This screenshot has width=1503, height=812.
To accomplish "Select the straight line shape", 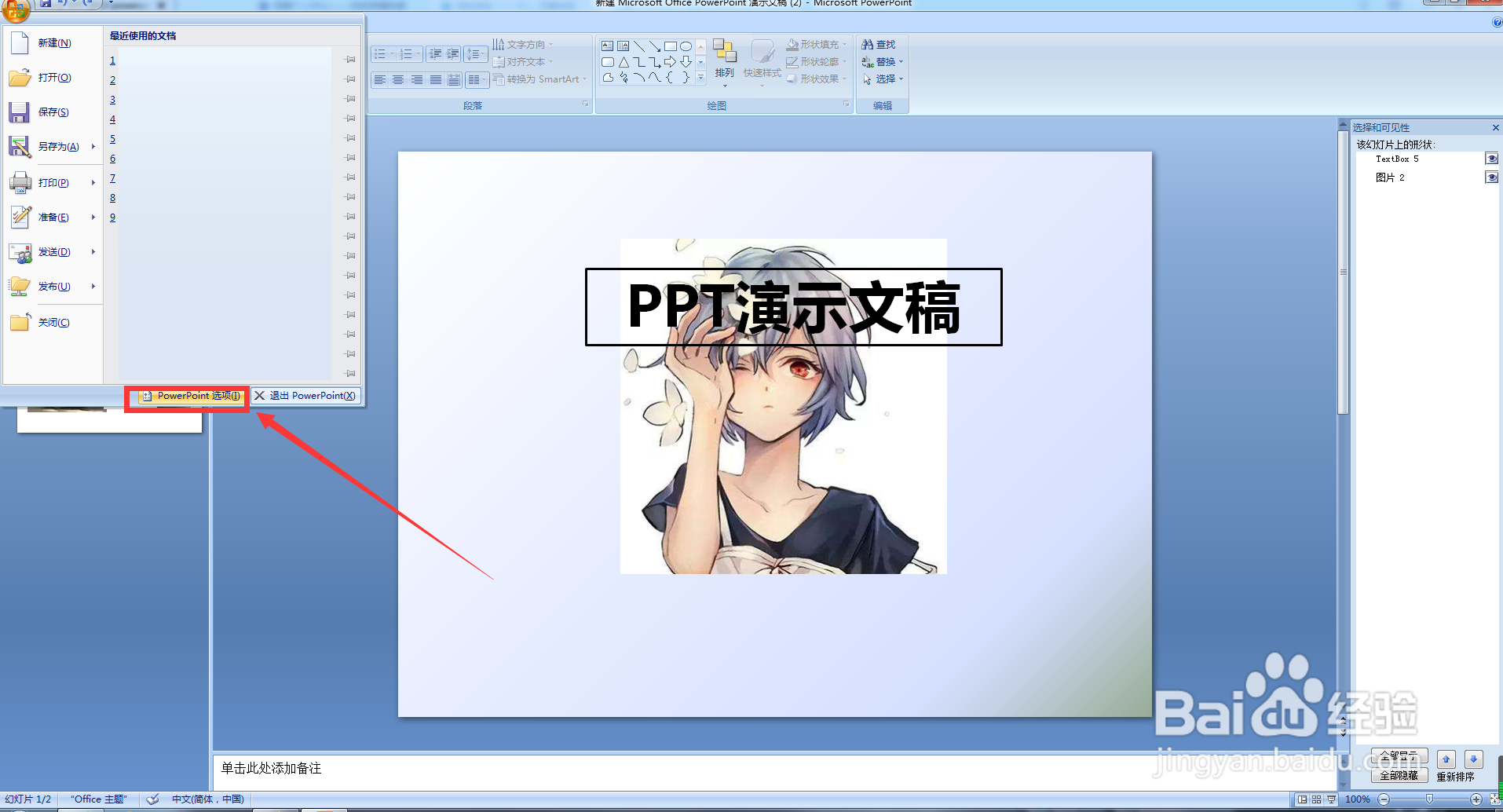I will [x=639, y=46].
